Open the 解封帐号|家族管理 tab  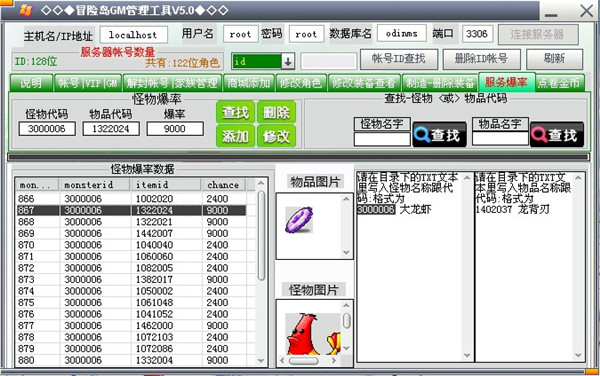pos(172,83)
